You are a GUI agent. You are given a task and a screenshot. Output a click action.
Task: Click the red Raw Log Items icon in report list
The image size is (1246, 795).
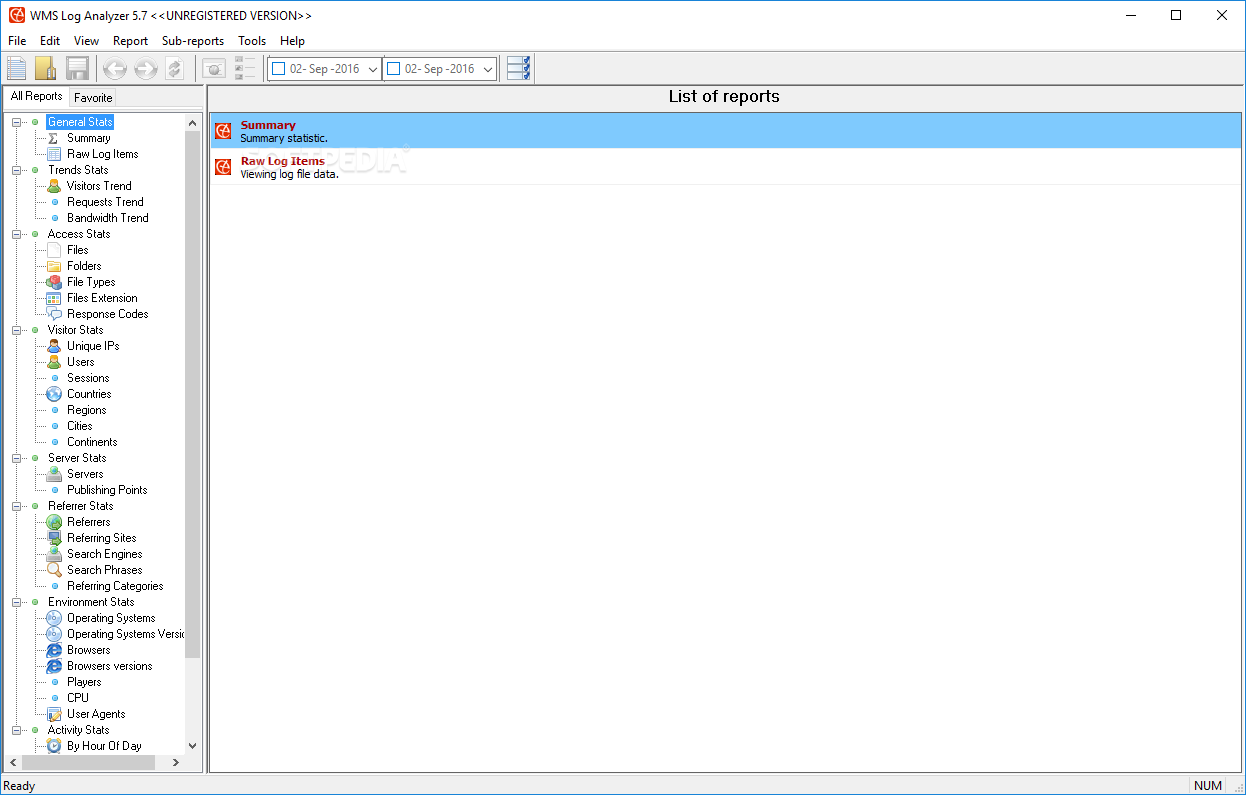[223, 167]
